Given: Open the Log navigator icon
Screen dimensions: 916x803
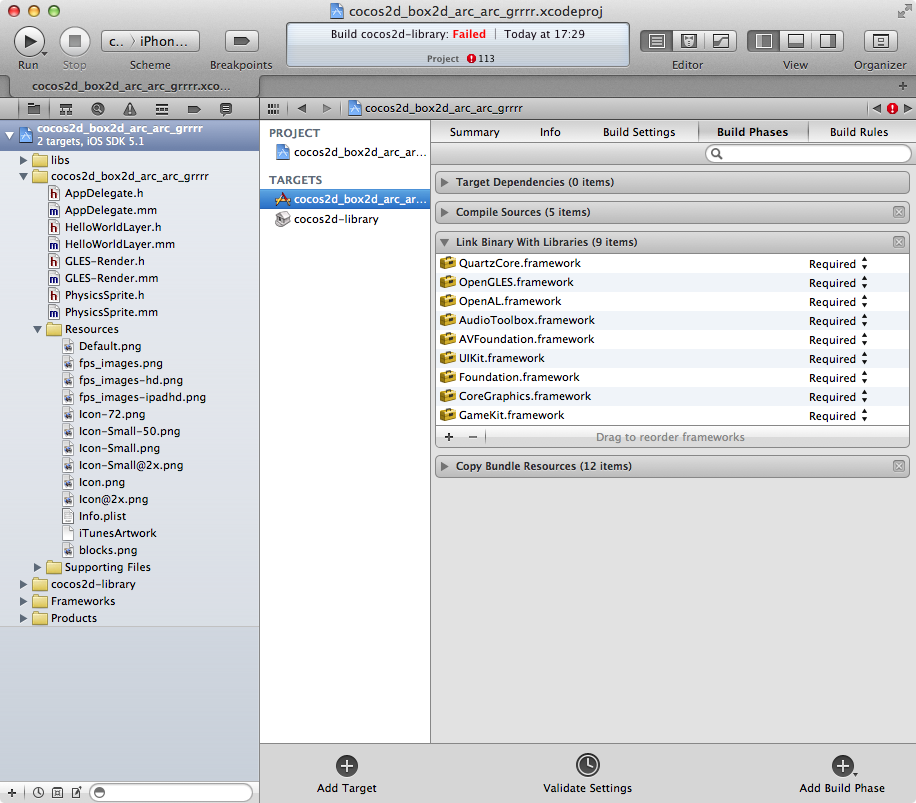Looking at the screenshot, I should pyautogui.click(x=225, y=109).
